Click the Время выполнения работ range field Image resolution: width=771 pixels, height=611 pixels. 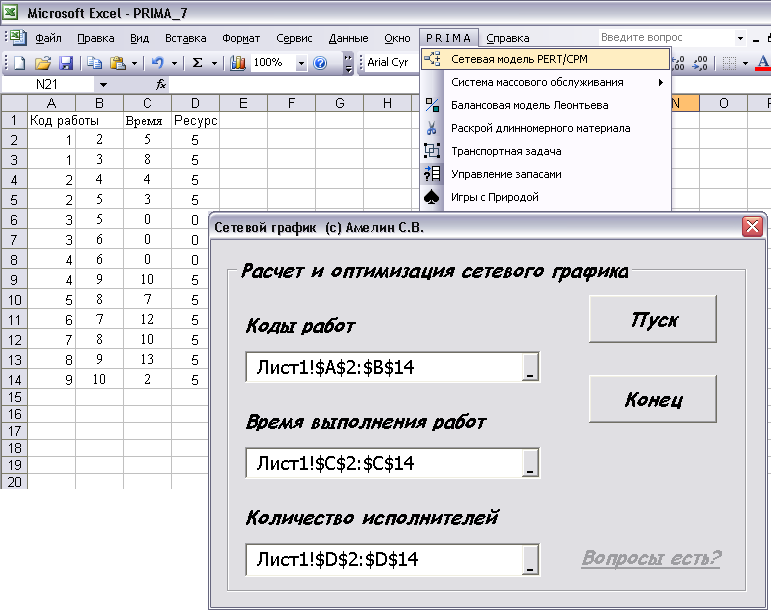392,463
